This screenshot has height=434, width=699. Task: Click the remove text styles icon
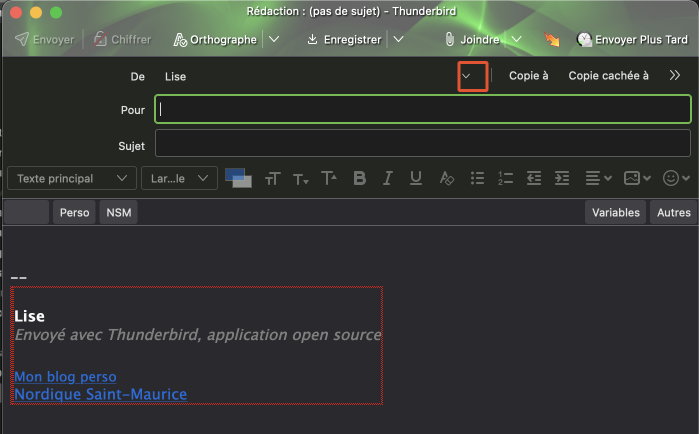pos(447,178)
